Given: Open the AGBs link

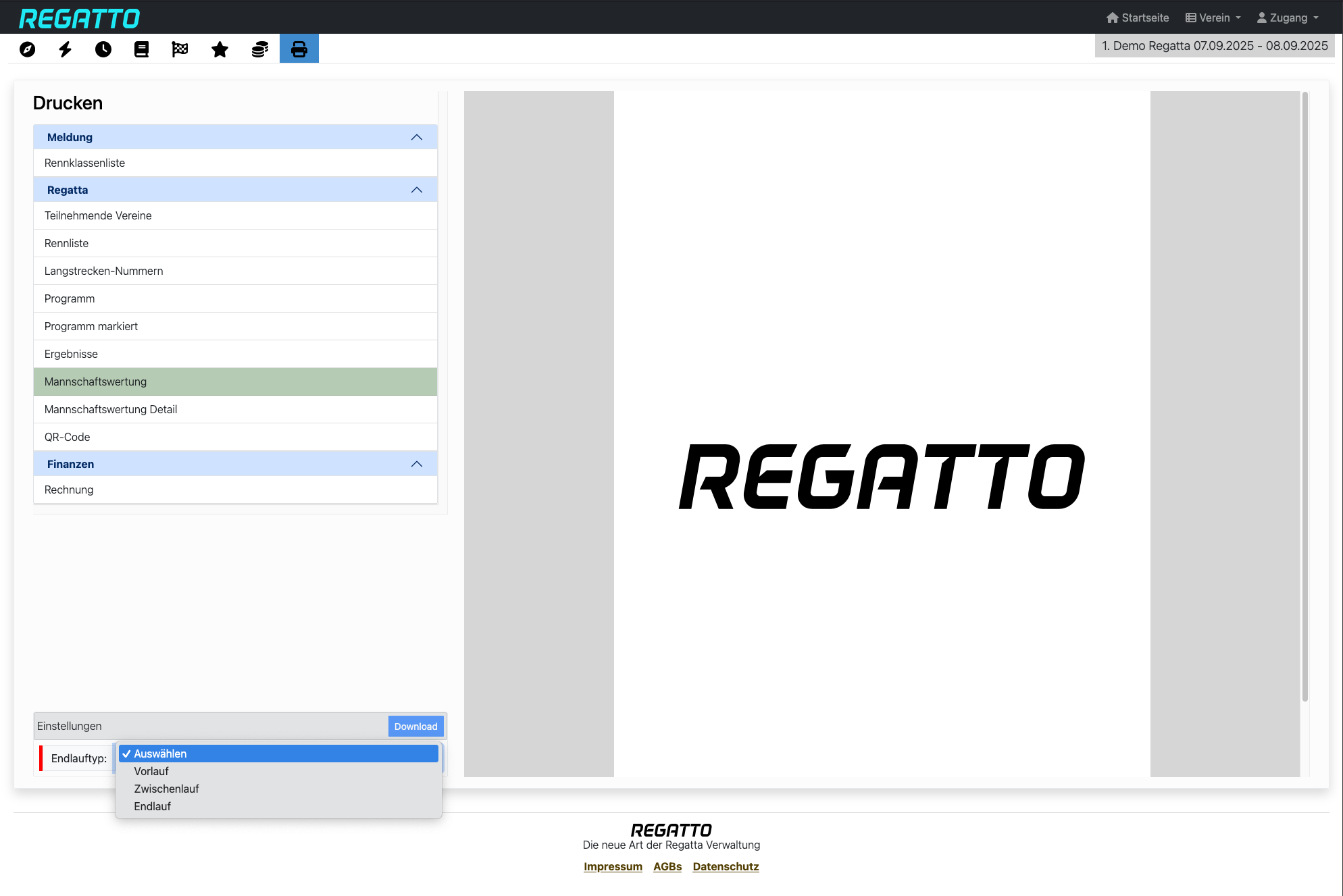Looking at the screenshot, I should [x=667, y=866].
